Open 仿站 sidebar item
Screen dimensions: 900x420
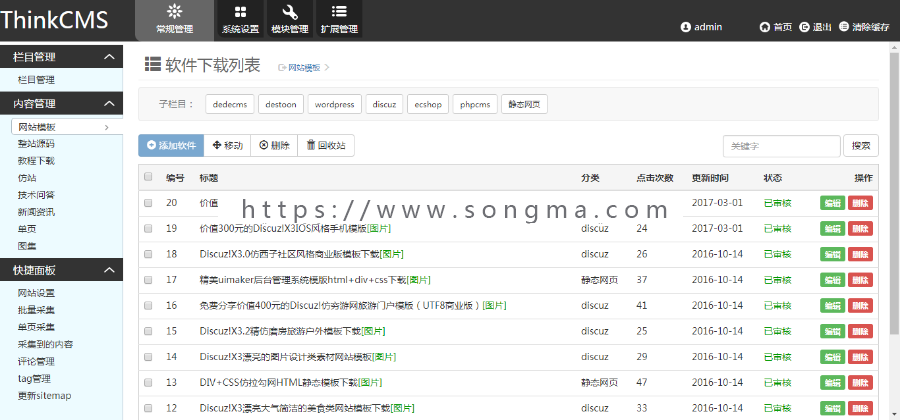(x=27, y=178)
